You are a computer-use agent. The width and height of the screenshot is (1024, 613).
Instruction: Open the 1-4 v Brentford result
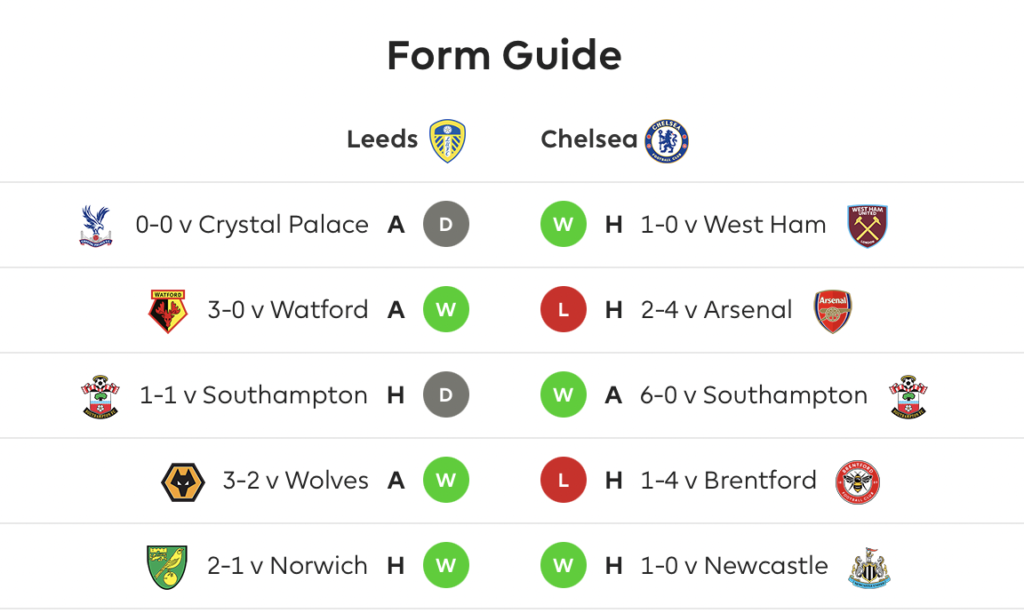[x=728, y=480]
